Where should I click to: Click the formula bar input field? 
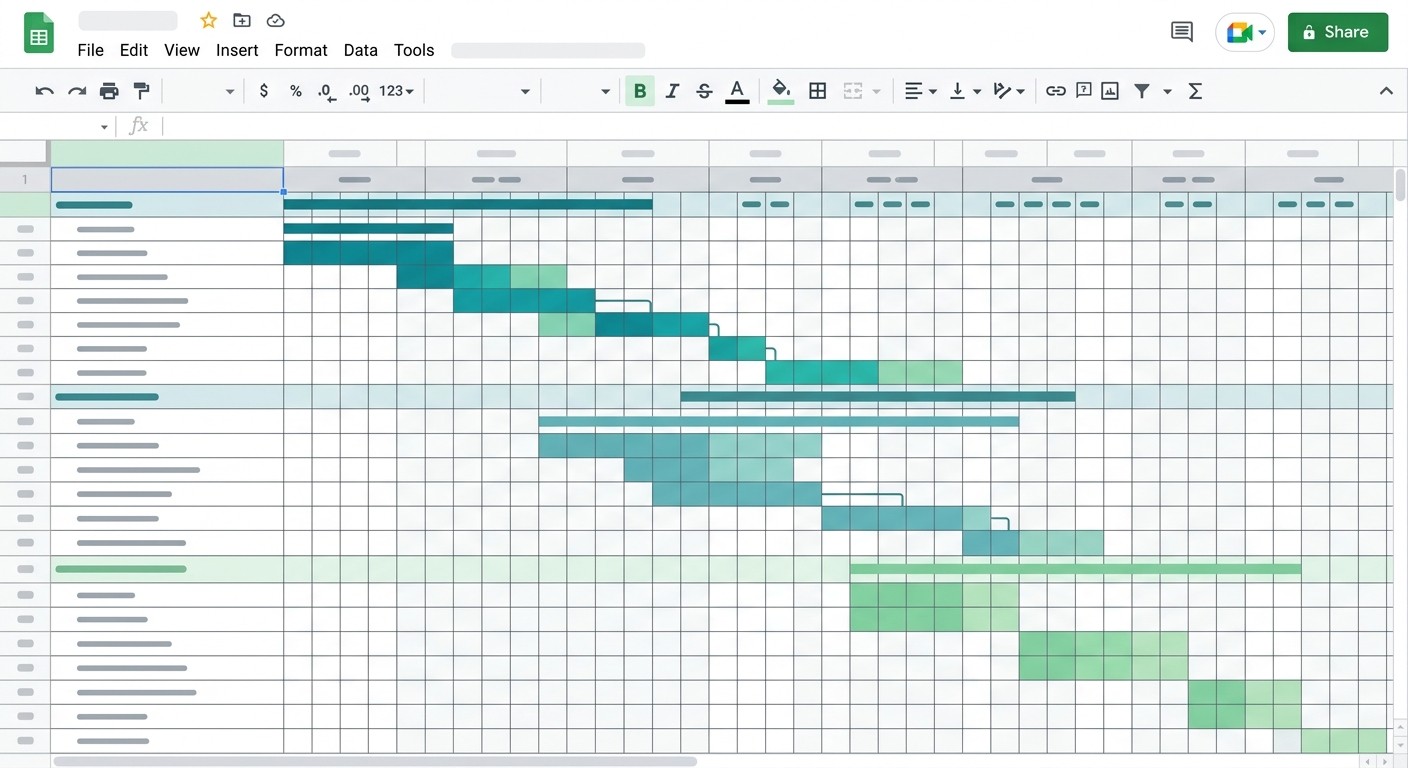tap(780, 126)
